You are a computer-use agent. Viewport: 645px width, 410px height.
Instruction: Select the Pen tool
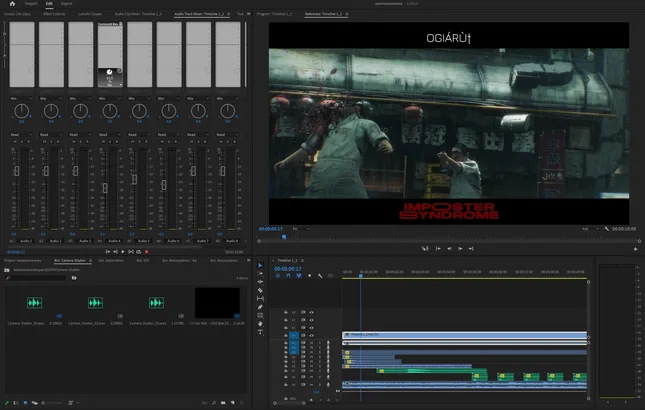pyautogui.click(x=261, y=307)
